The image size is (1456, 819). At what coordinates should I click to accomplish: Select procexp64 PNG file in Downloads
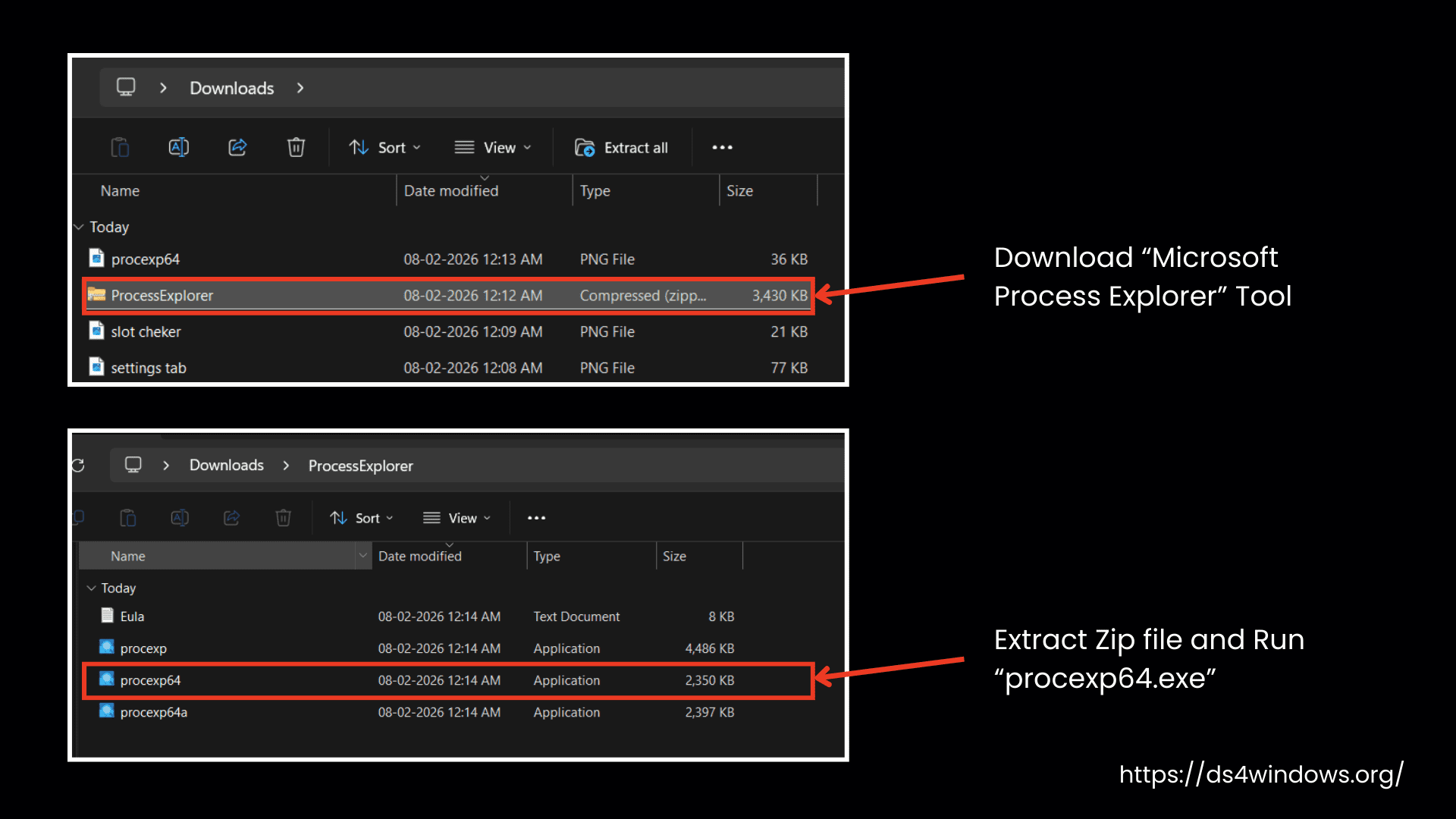tap(448, 259)
